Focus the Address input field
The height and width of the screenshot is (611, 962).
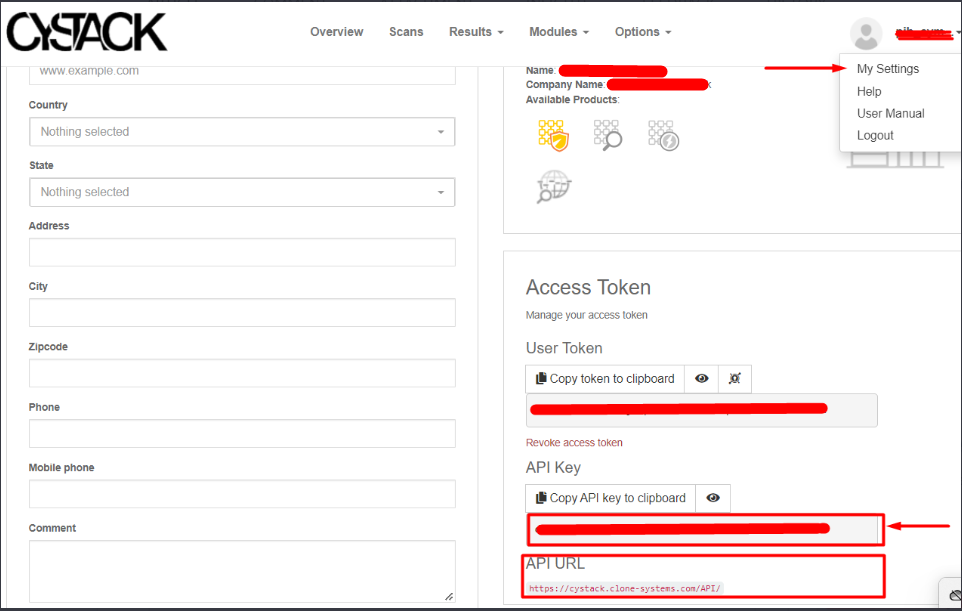click(242, 252)
